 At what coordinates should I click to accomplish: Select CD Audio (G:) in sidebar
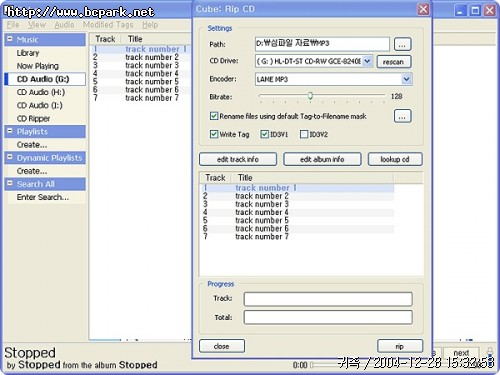(x=45, y=79)
